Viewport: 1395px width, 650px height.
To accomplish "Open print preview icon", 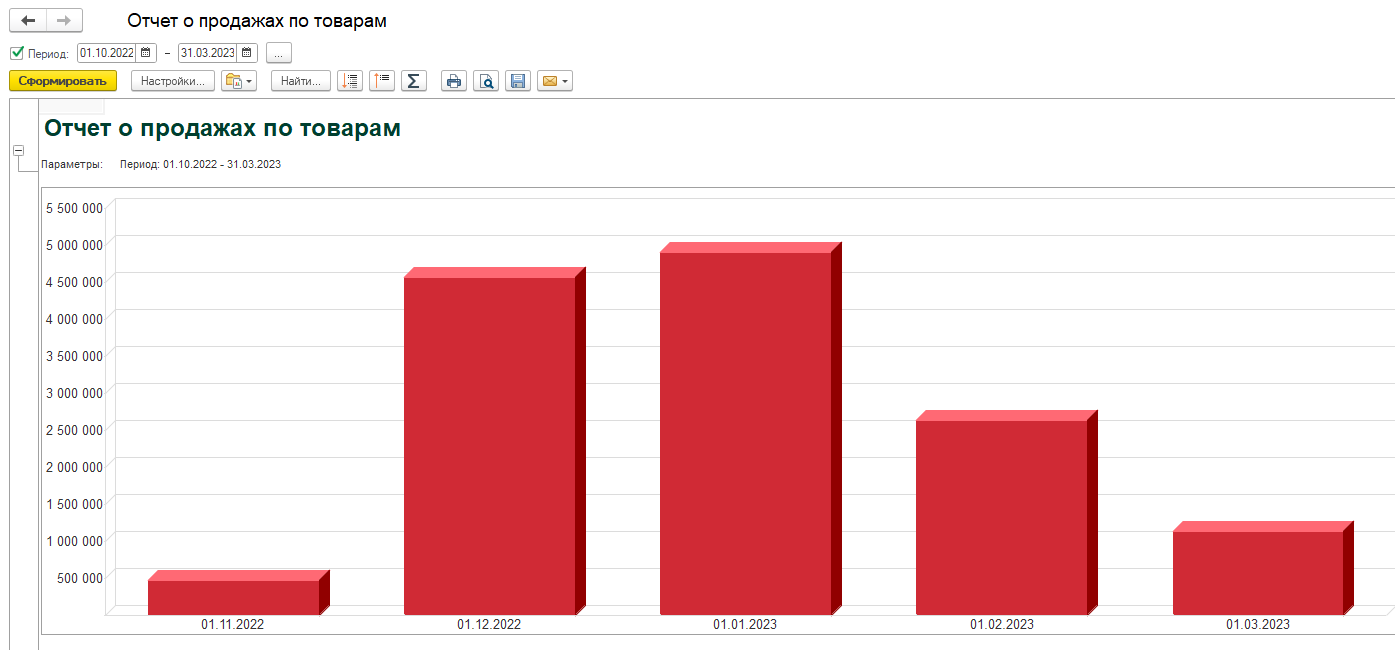I will [x=486, y=81].
